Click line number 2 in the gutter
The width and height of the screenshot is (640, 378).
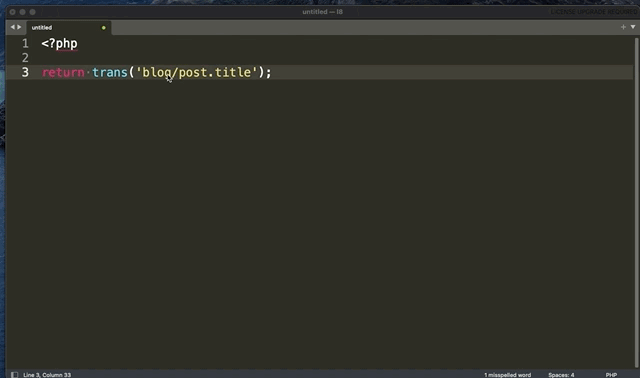[x=25, y=58]
